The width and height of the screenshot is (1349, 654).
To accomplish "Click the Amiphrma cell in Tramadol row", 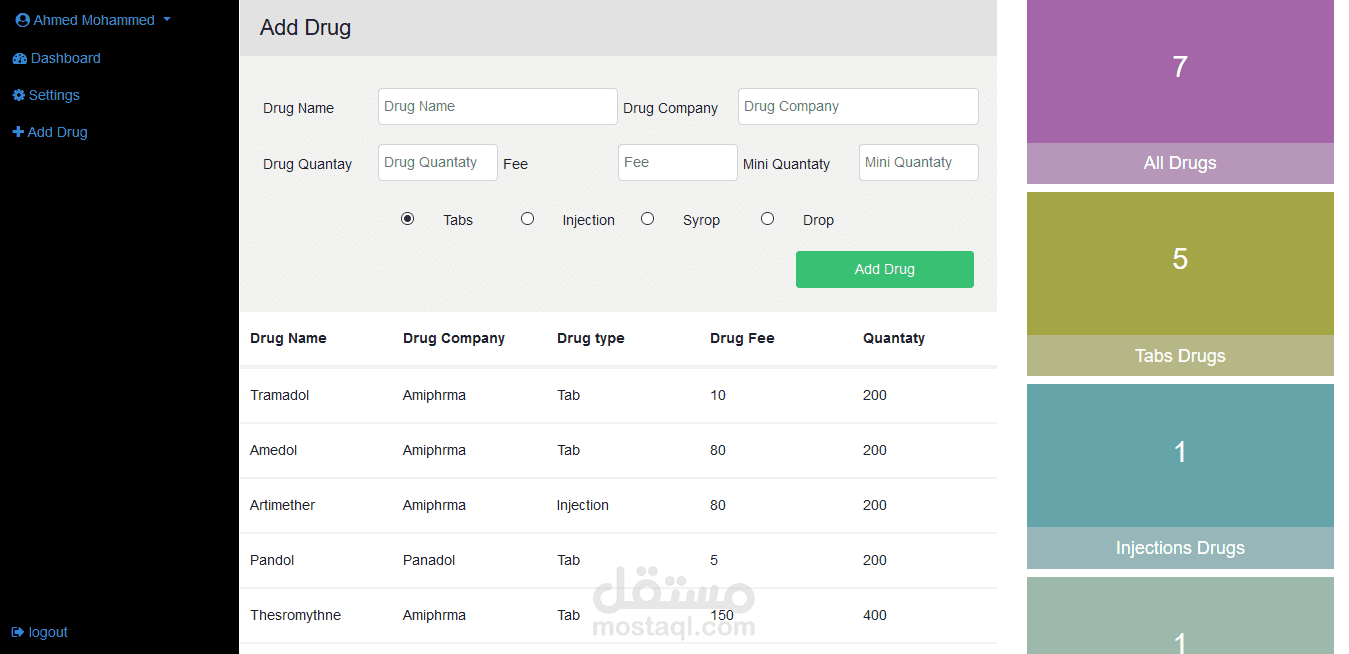I will tap(434, 395).
